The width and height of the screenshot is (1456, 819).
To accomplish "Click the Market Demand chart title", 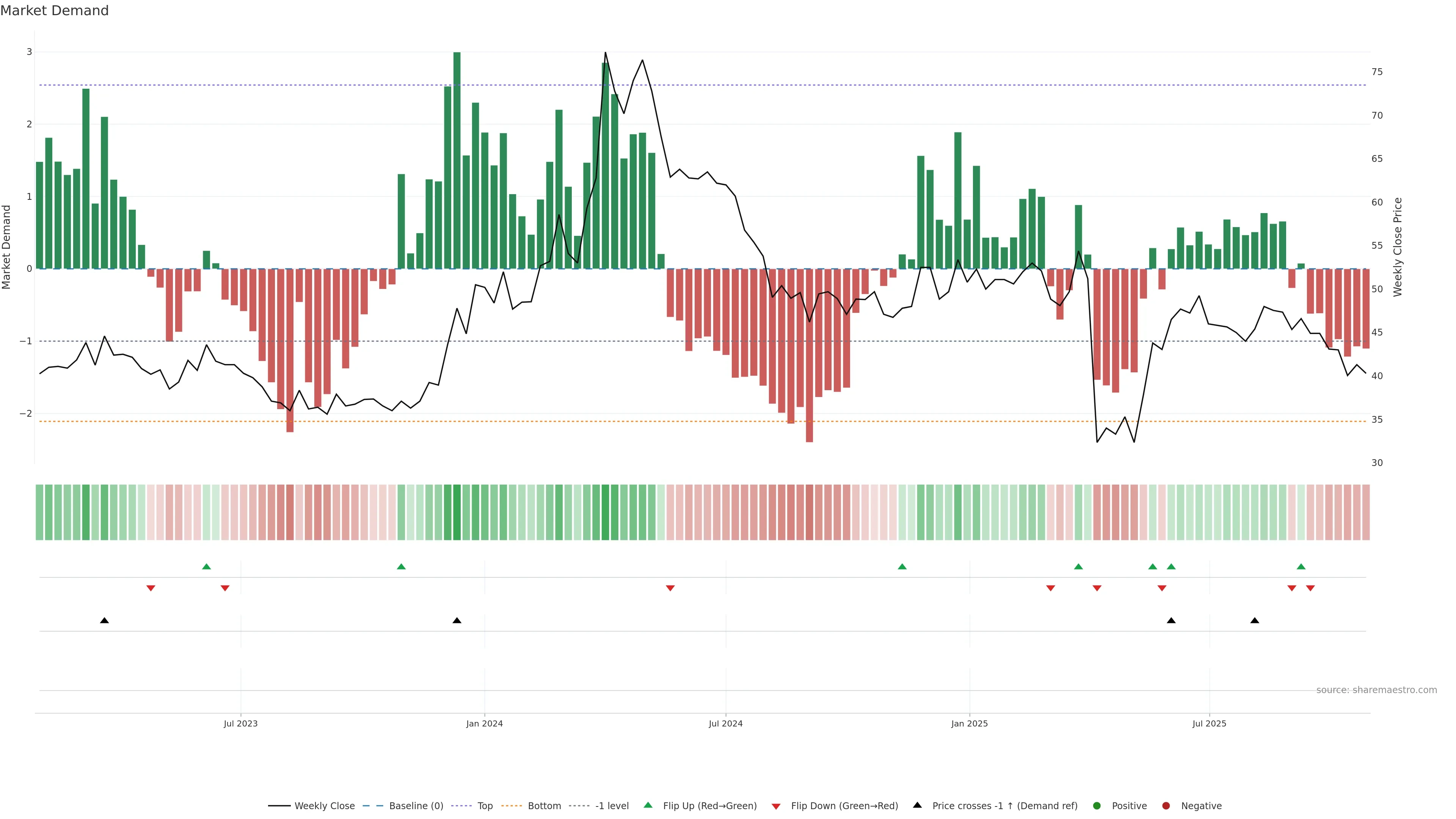I will click(x=54, y=11).
